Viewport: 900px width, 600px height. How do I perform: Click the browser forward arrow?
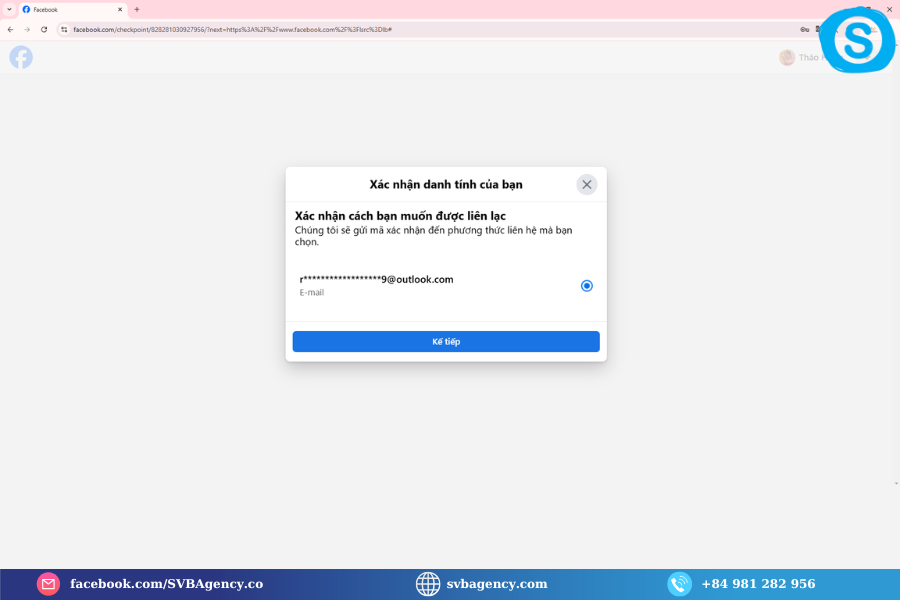(27, 29)
